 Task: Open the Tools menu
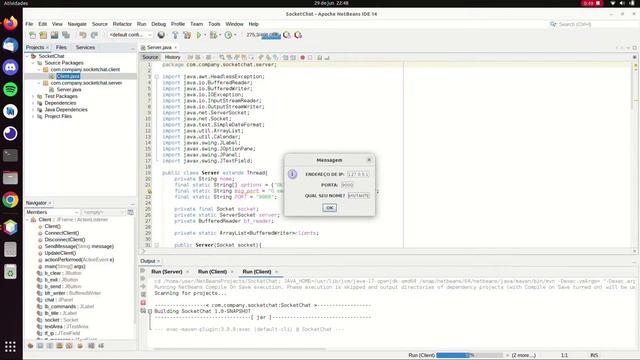click(214, 24)
